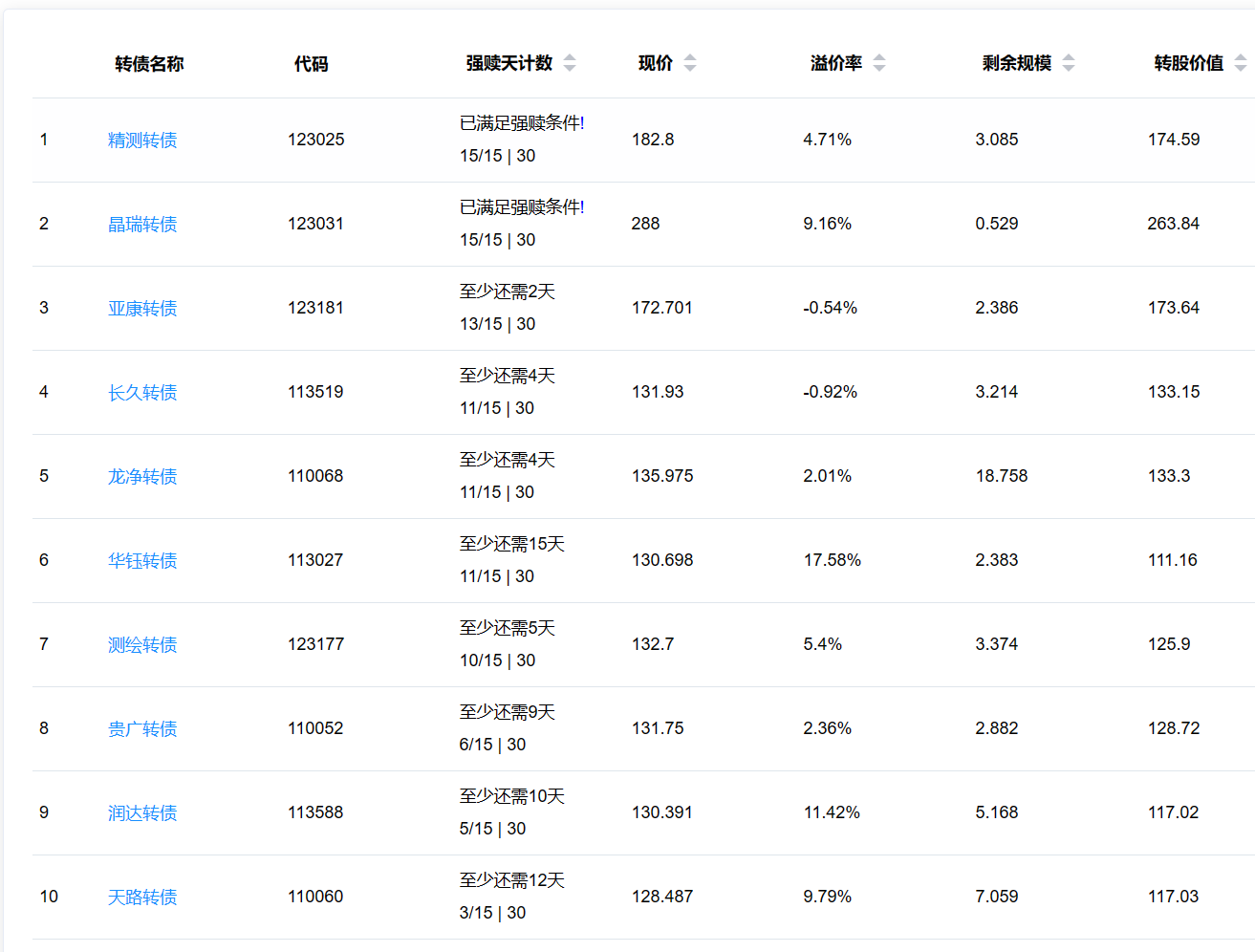Click the 18.758 剩余规模 cell

(1002, 476)
